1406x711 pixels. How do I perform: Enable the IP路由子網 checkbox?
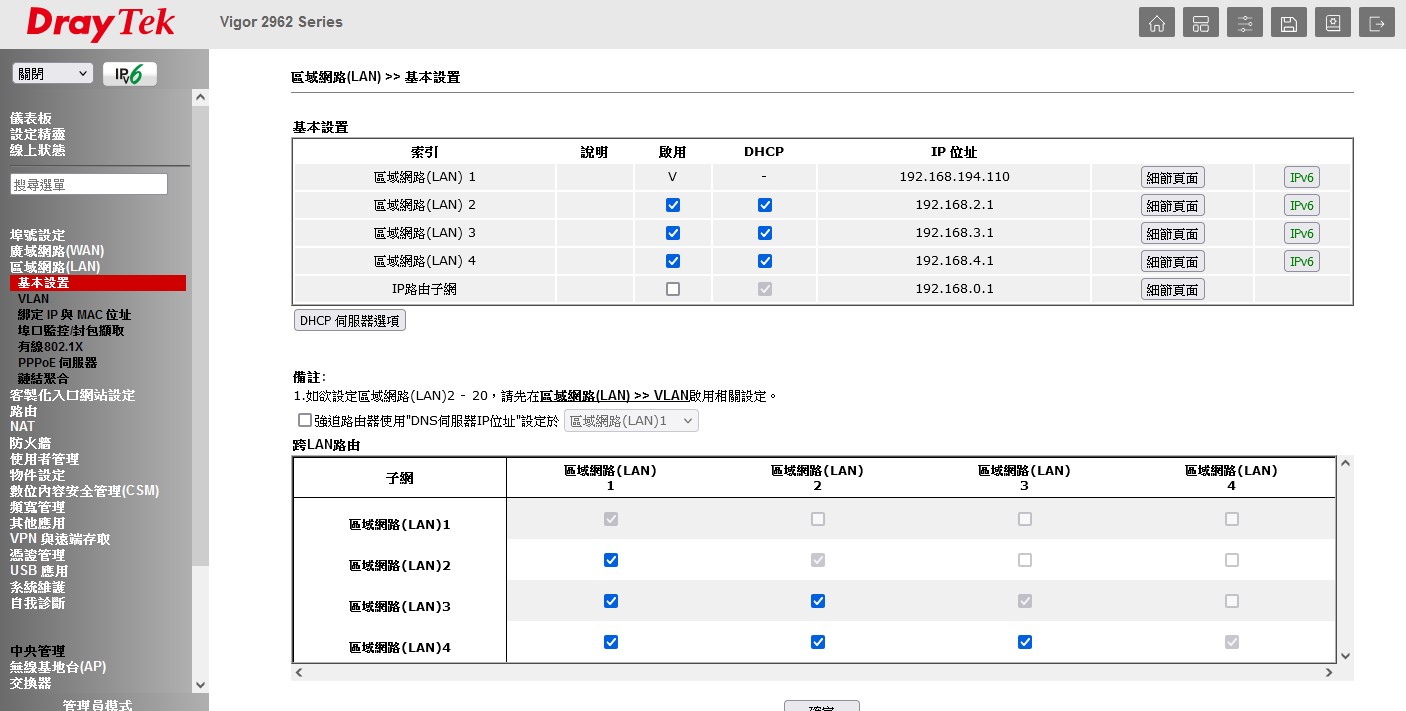[673, 289]
